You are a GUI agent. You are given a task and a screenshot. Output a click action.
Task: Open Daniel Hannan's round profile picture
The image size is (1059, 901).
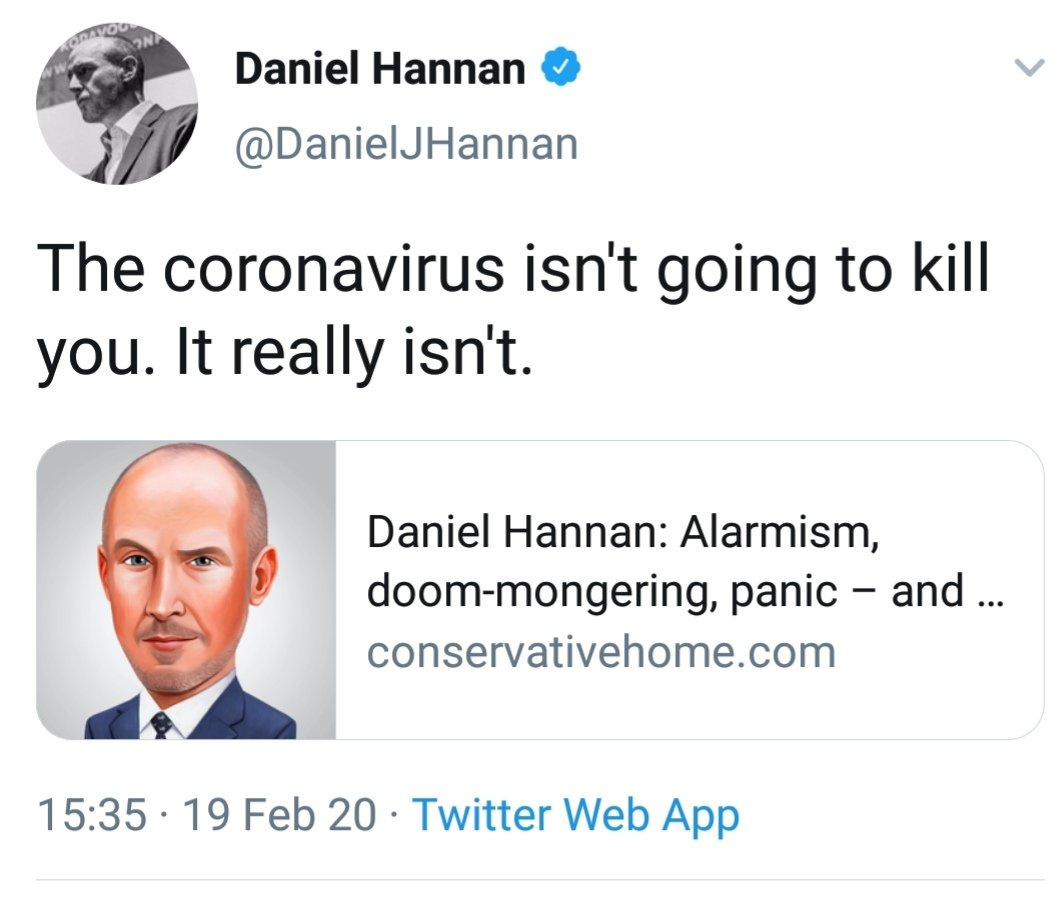click(116, 104)
